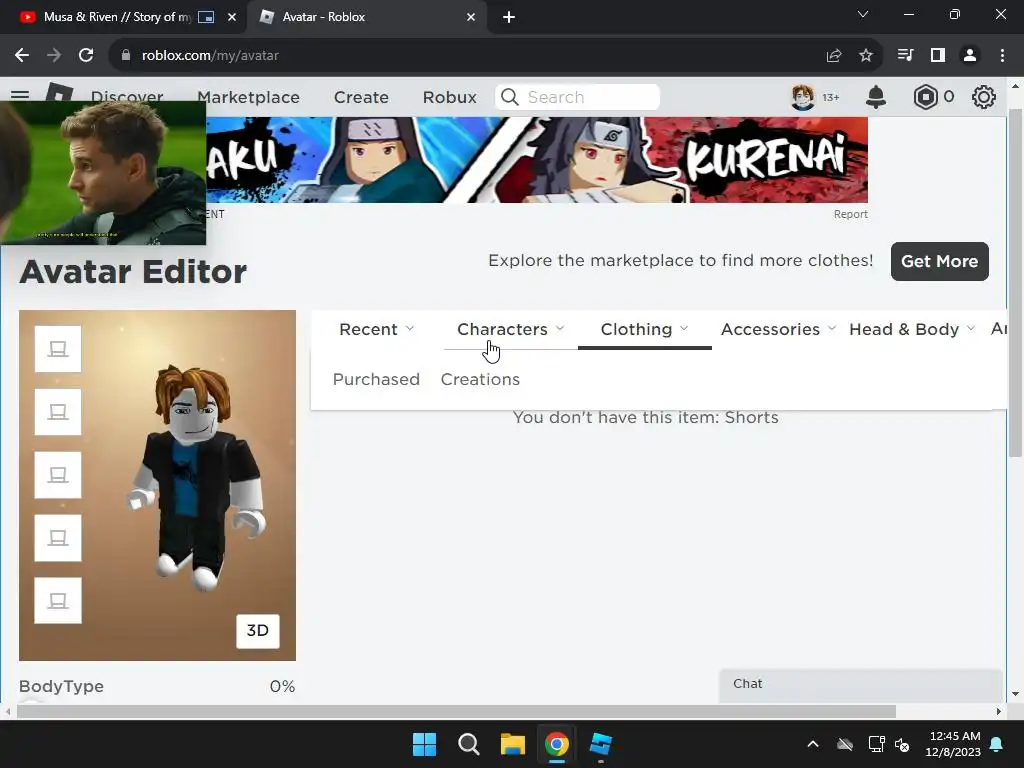Open the Windows Start menu

click(x=424, y=744)
